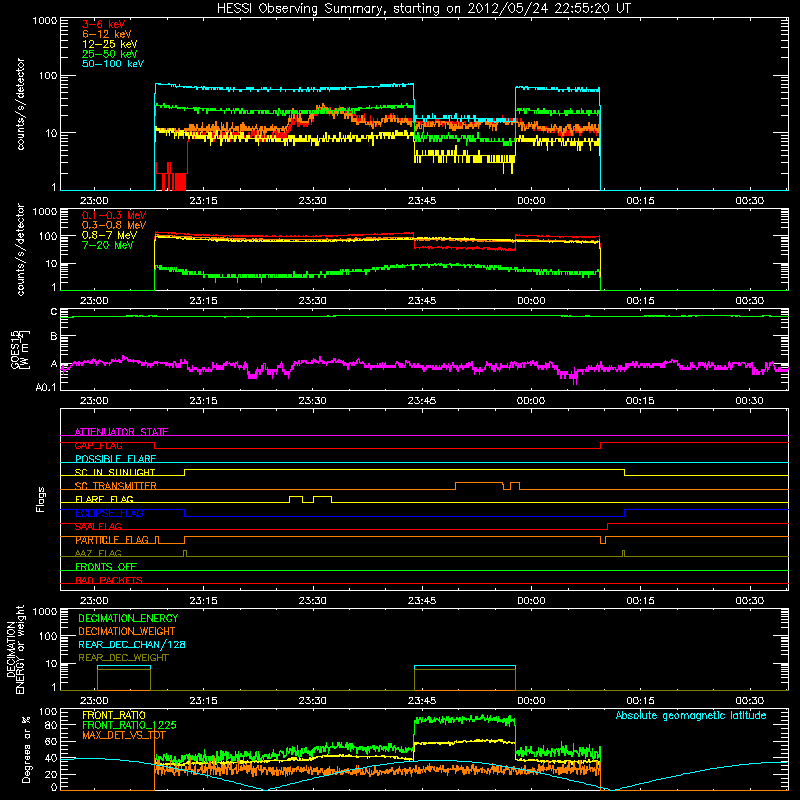
Task: Click the REAR_DEC_WEIGHT legend label
Action: 123,658
